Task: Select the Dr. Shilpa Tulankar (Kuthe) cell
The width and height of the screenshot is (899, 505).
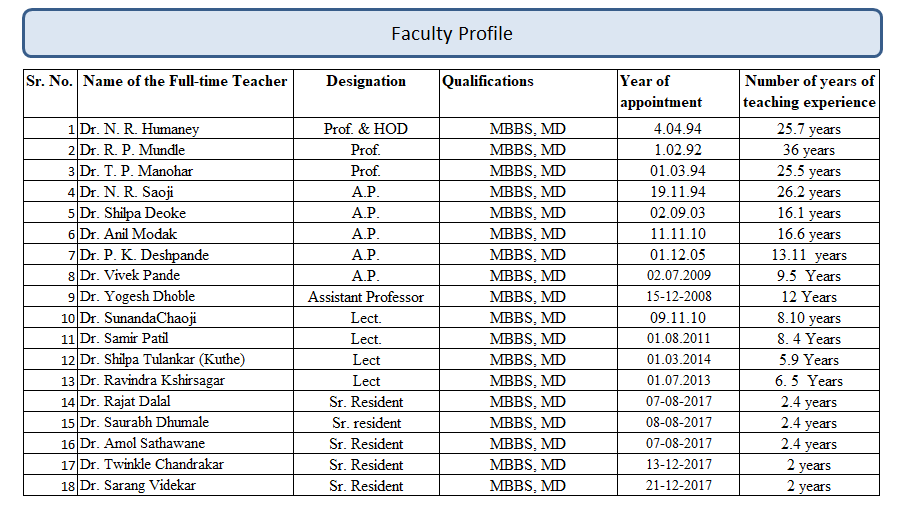Action: coord(185,359)
